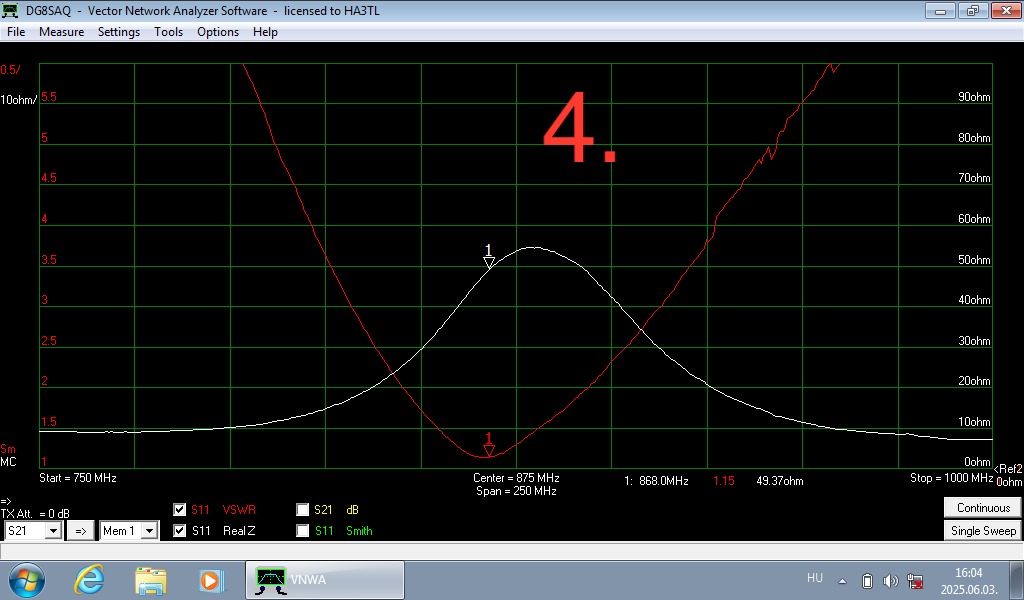1024x600 pixels.
Task: Open the Measure menu
Action: (61, 32)
